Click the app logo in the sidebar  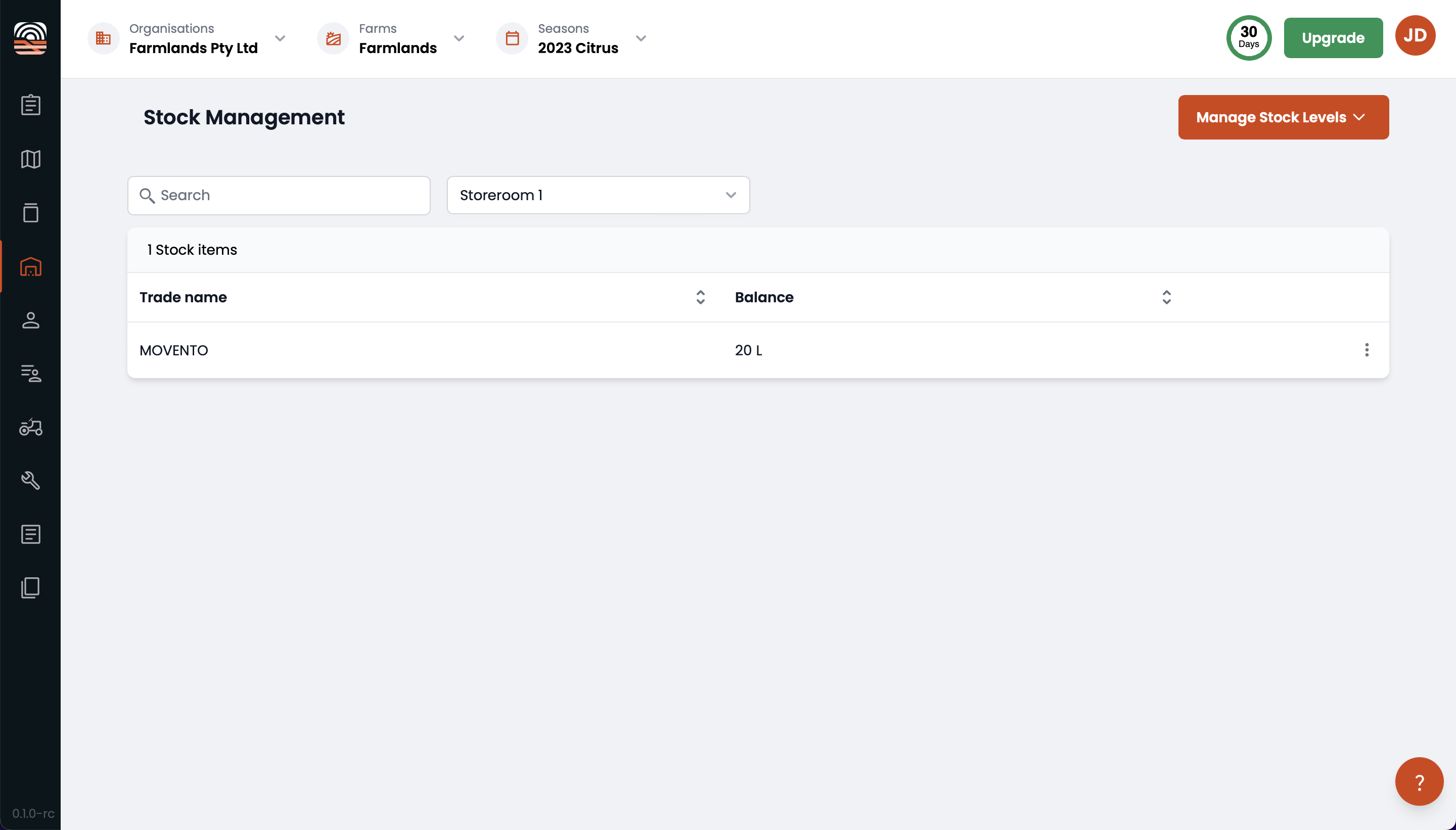click(x=30, y=38)
